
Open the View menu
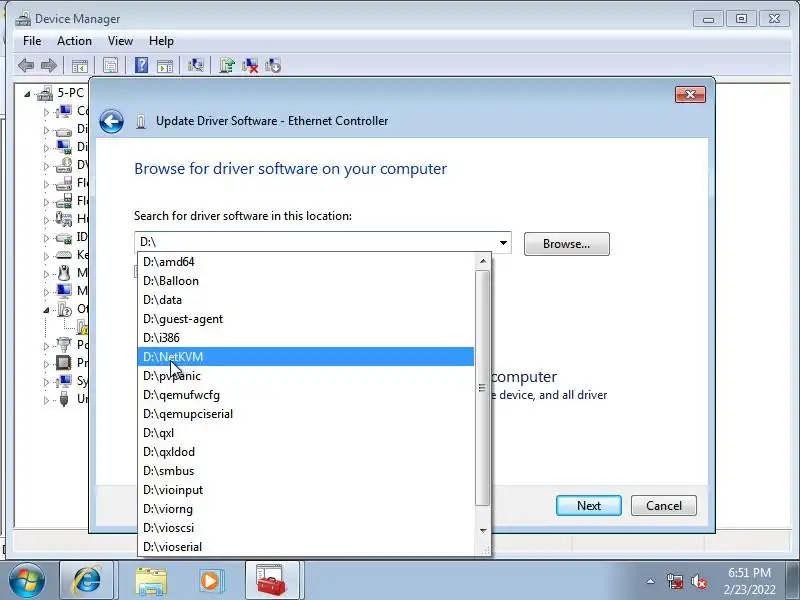pos(120,41)
